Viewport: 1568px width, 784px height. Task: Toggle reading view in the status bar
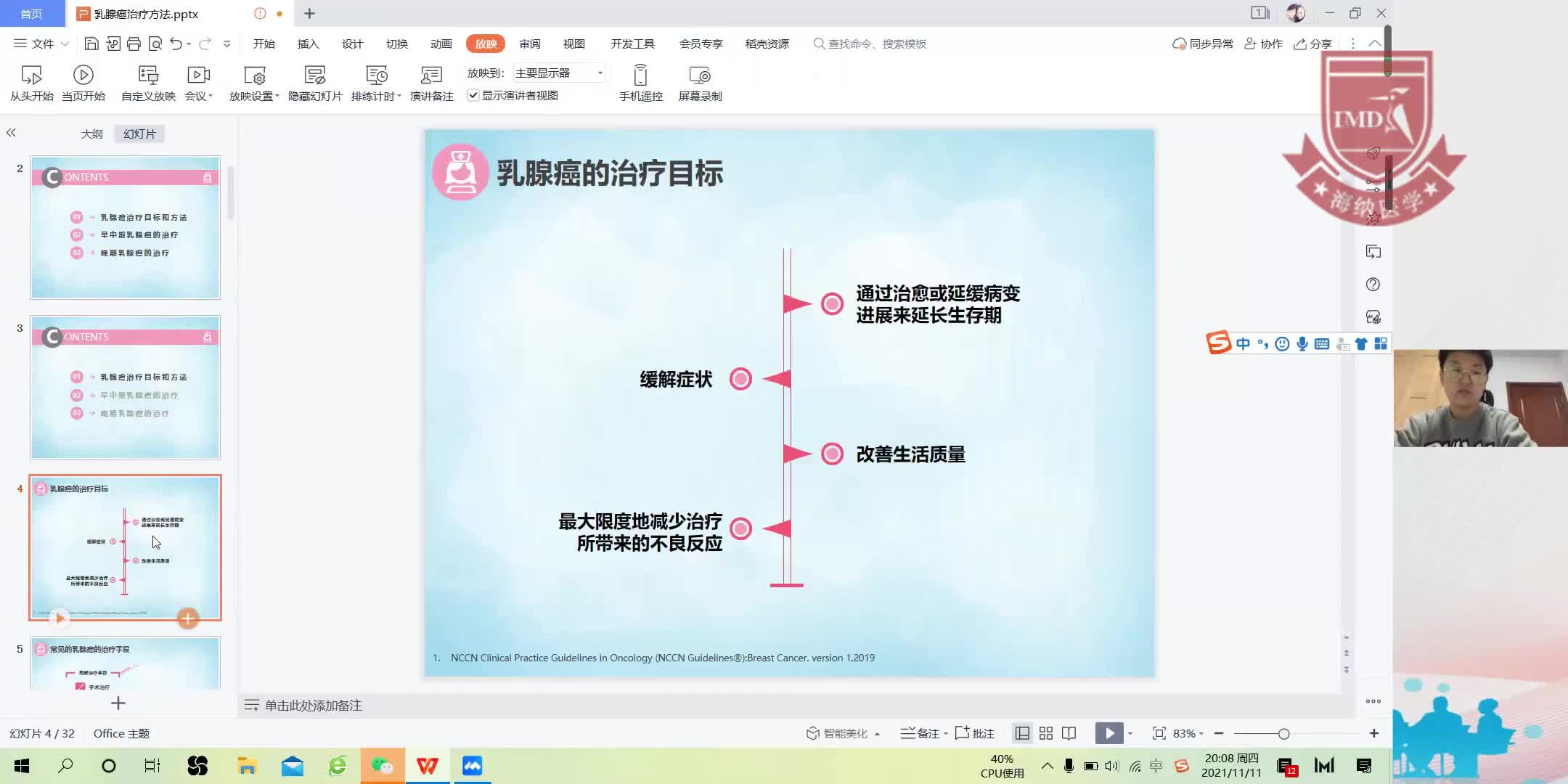1069,733
